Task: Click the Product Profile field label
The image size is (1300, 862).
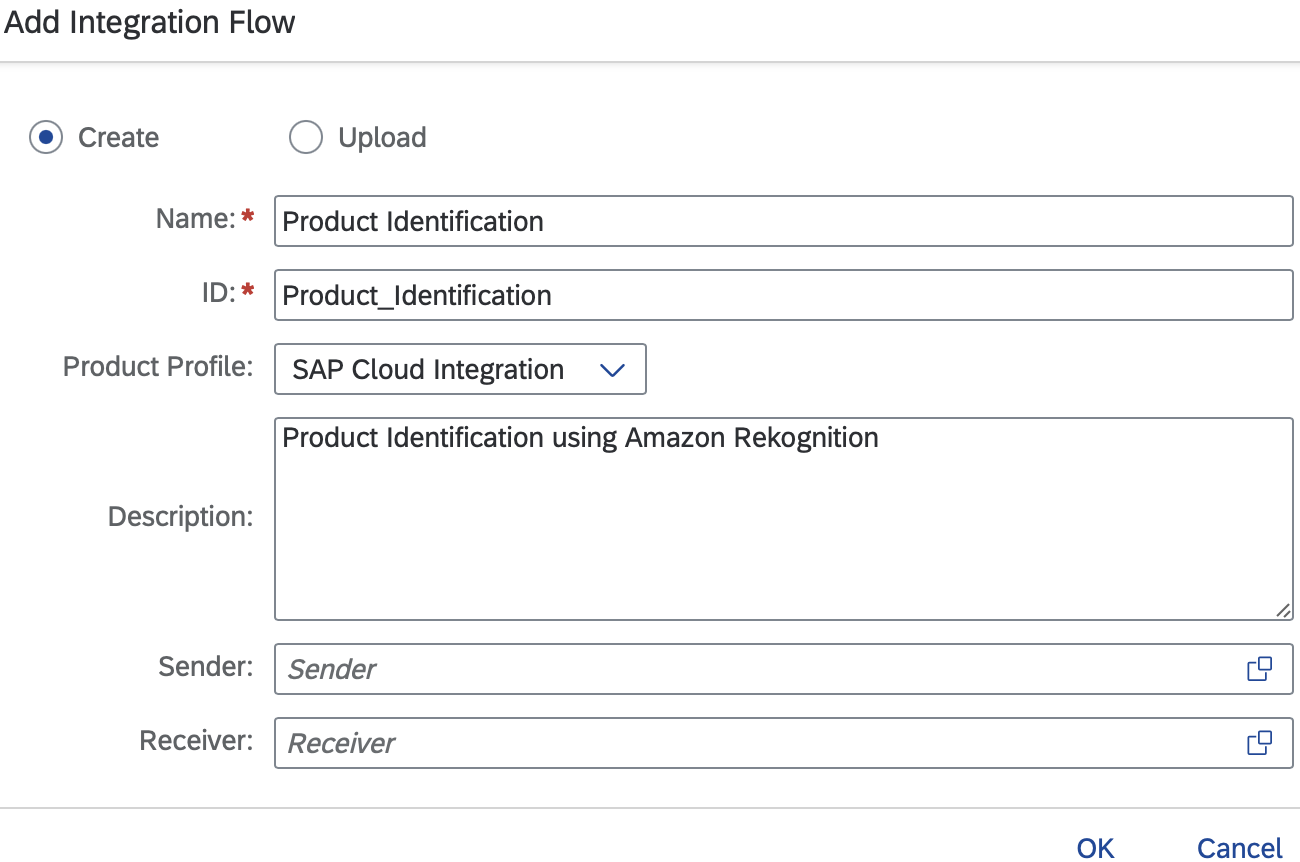Action: click(158, 366)
